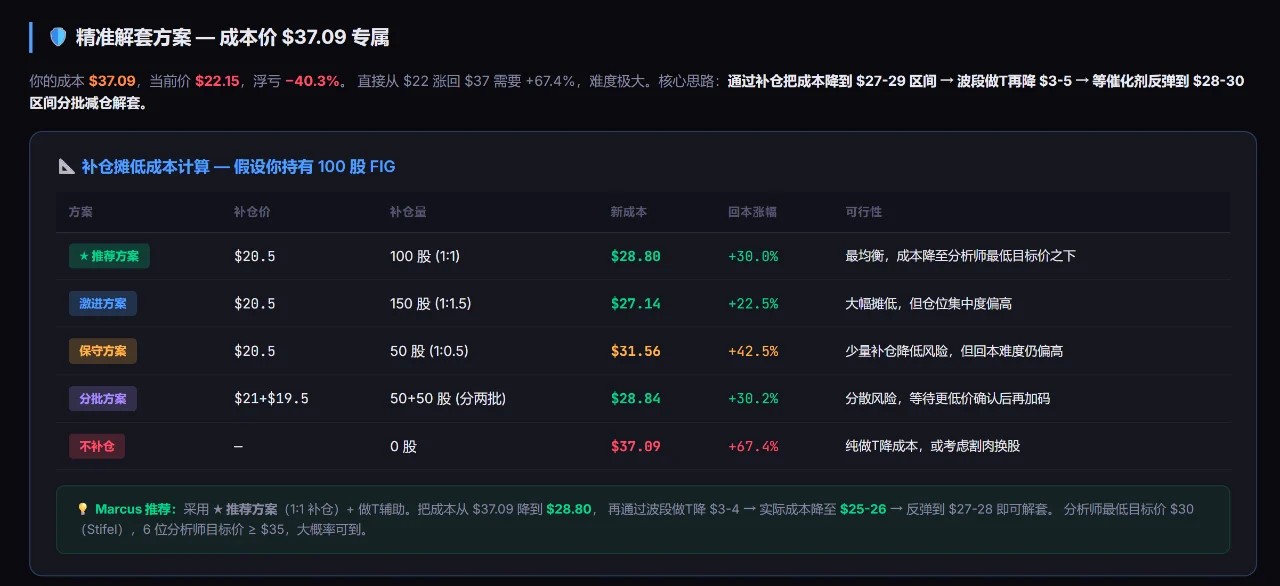Click the 100 股 (1:1) quantity cell
The width and height of the screenshot is (1280, 586).
coord(425,256)
